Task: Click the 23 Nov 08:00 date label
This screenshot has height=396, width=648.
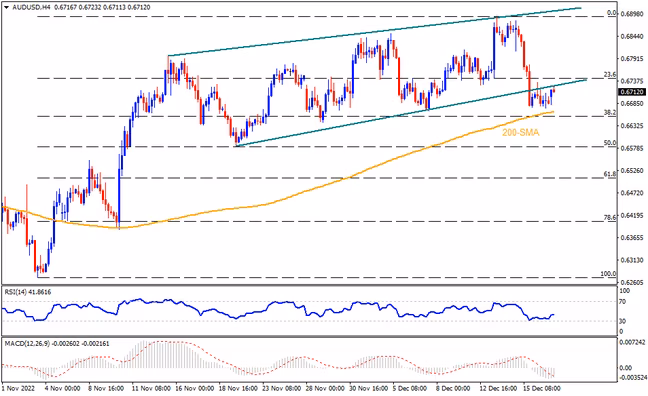Action: pyautogui.click(x=281, y=389)
